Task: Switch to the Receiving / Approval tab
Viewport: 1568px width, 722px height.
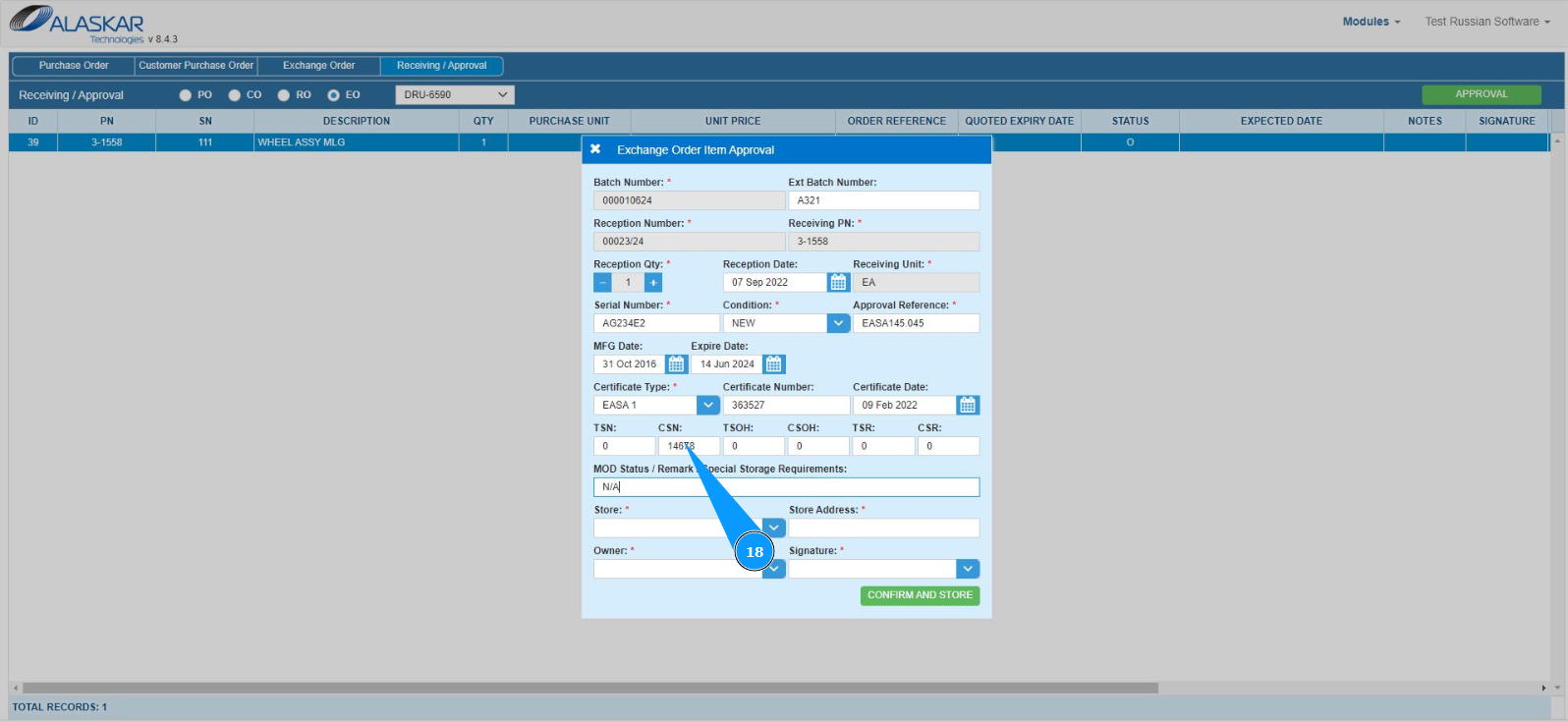Action: point(442,66)
